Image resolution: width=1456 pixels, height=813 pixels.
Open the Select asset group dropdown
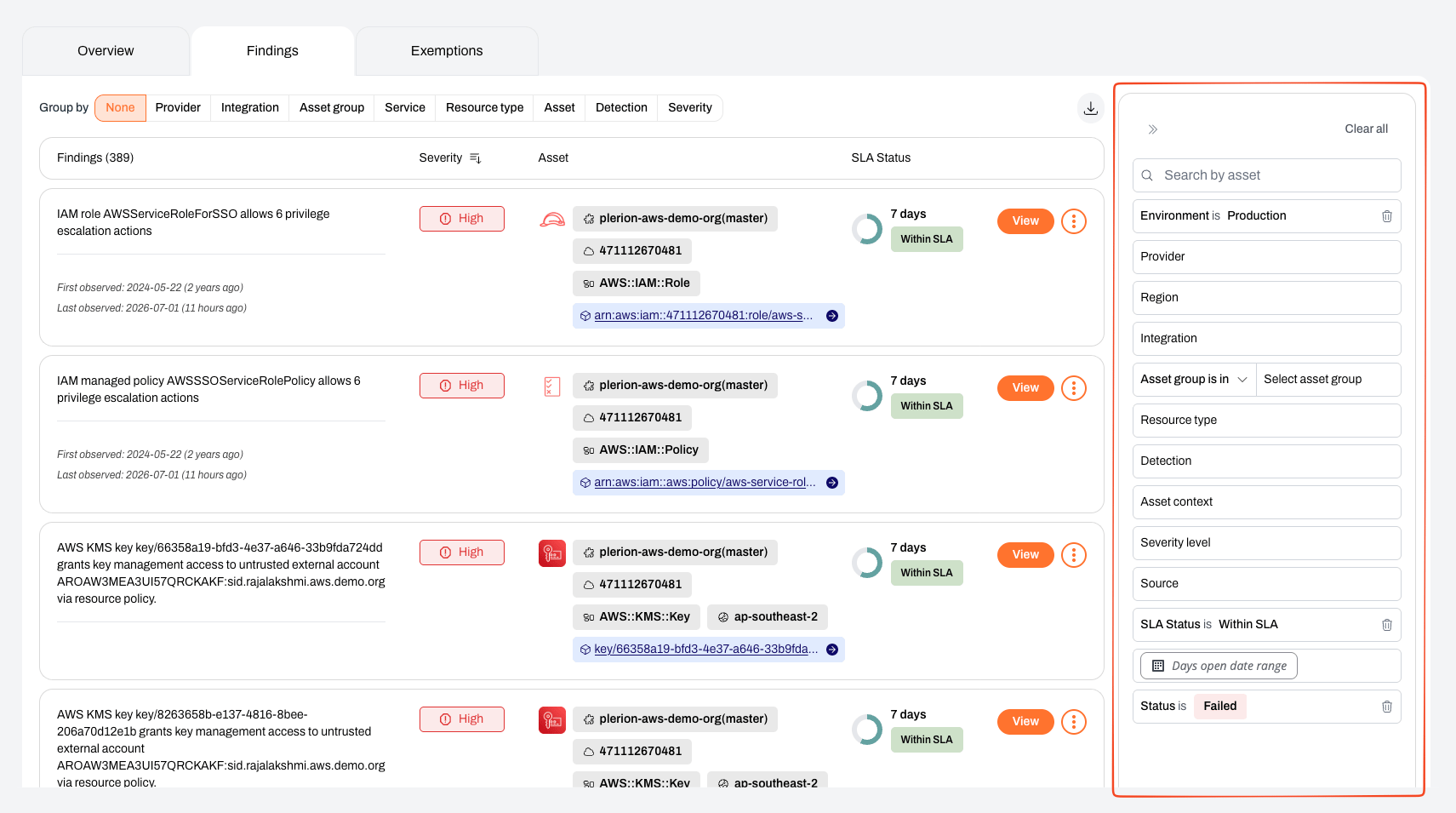click(1328, 380)
